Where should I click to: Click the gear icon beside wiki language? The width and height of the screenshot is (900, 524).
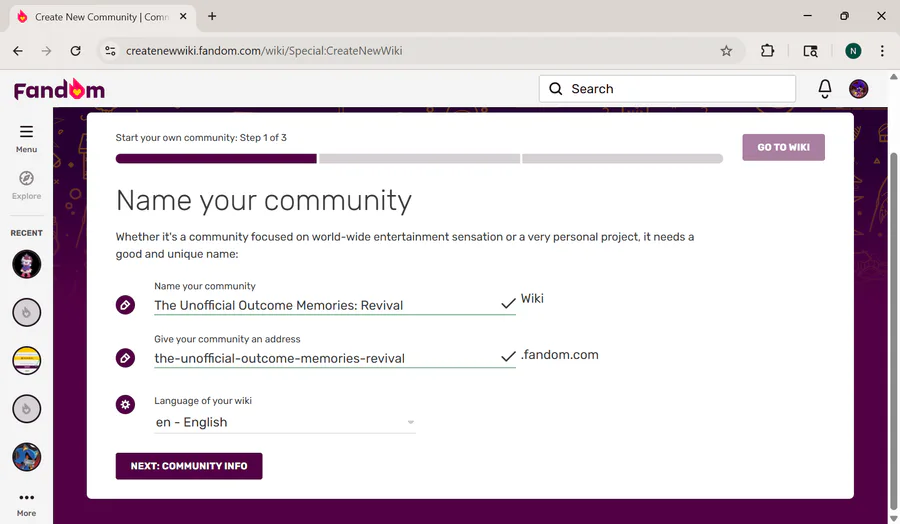tap(125, 405)
